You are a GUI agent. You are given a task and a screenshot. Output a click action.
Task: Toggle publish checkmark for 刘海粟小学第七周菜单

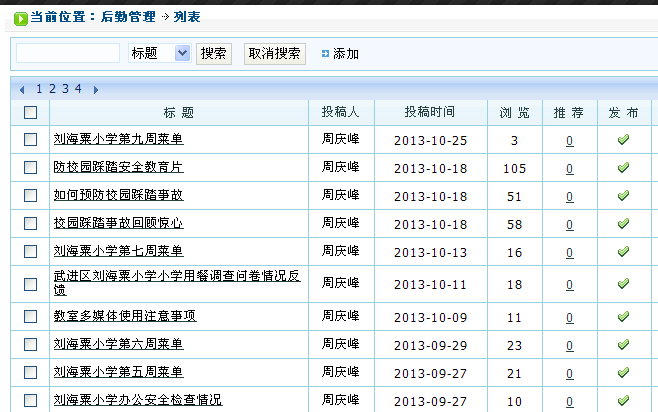click(x=624, y=252)
